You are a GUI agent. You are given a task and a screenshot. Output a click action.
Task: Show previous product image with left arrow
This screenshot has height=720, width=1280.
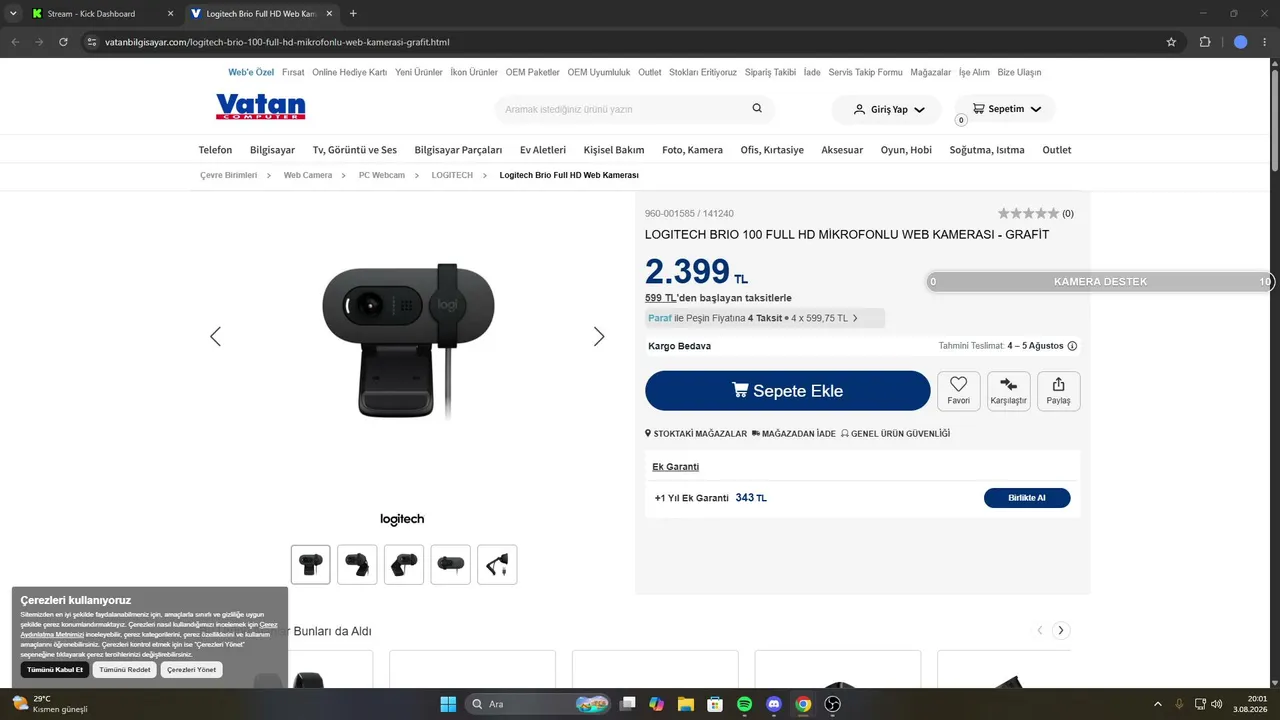[215, 337]
